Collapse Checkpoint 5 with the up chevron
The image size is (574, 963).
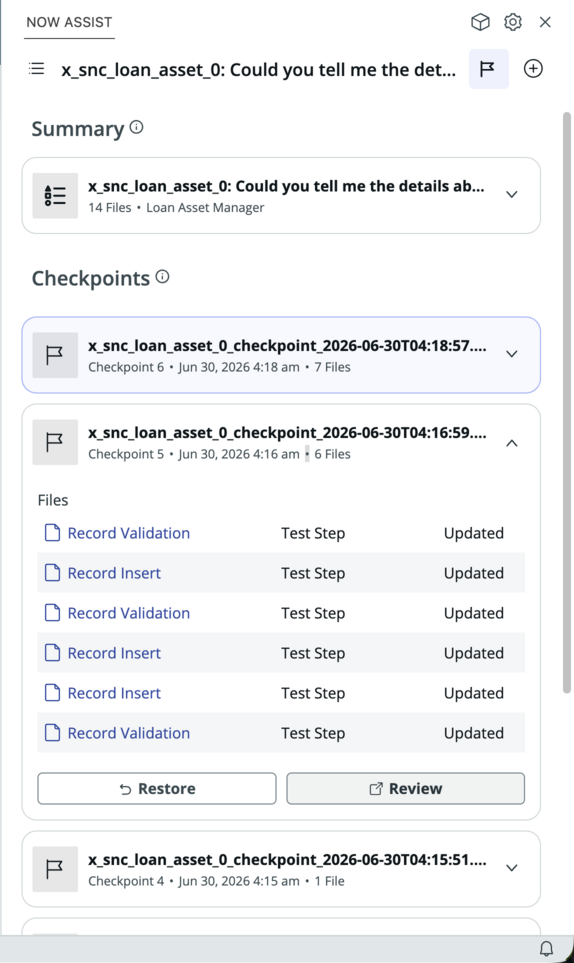[x=511, y=443]
